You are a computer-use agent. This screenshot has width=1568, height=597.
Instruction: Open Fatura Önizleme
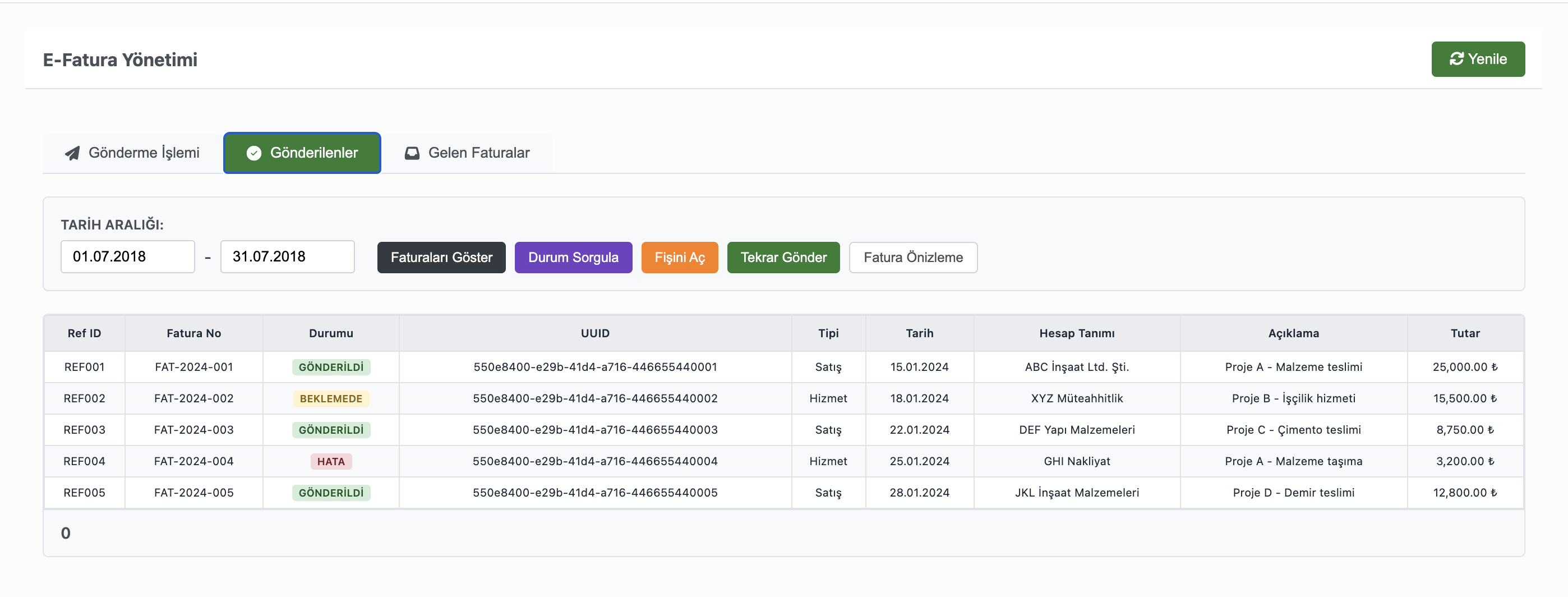click(912, 258)
